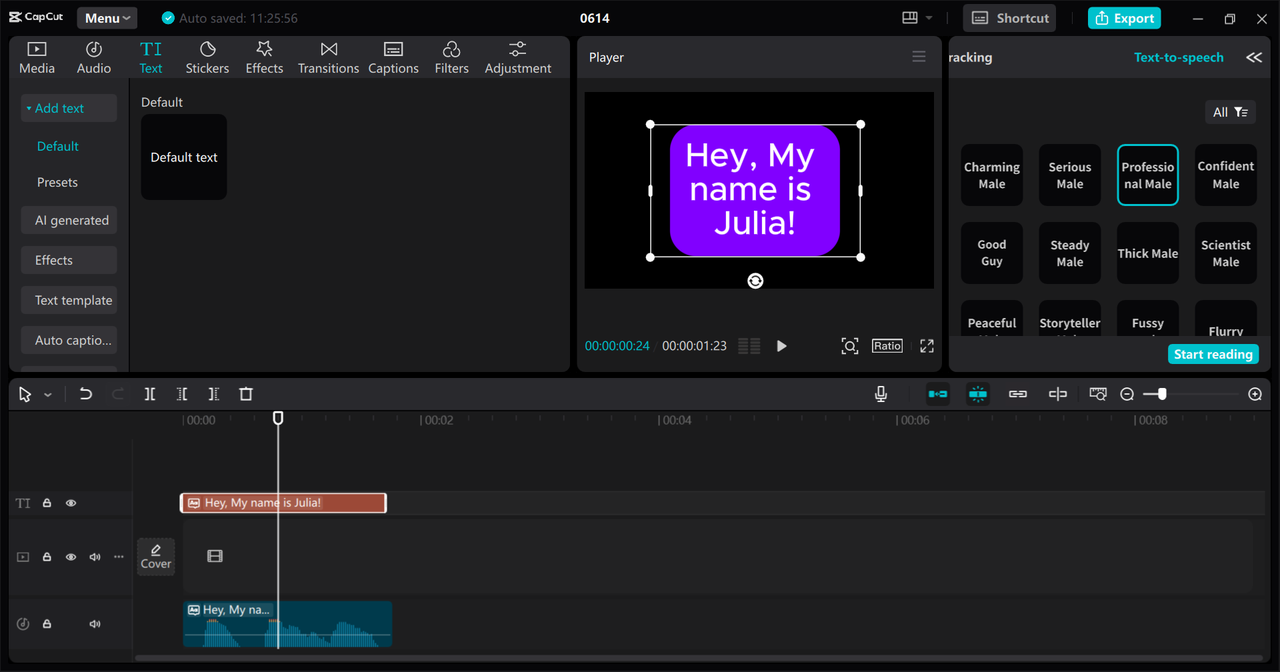The image size is (1280, 672).
Task: Lock the text track
Action: pos(47,503)
